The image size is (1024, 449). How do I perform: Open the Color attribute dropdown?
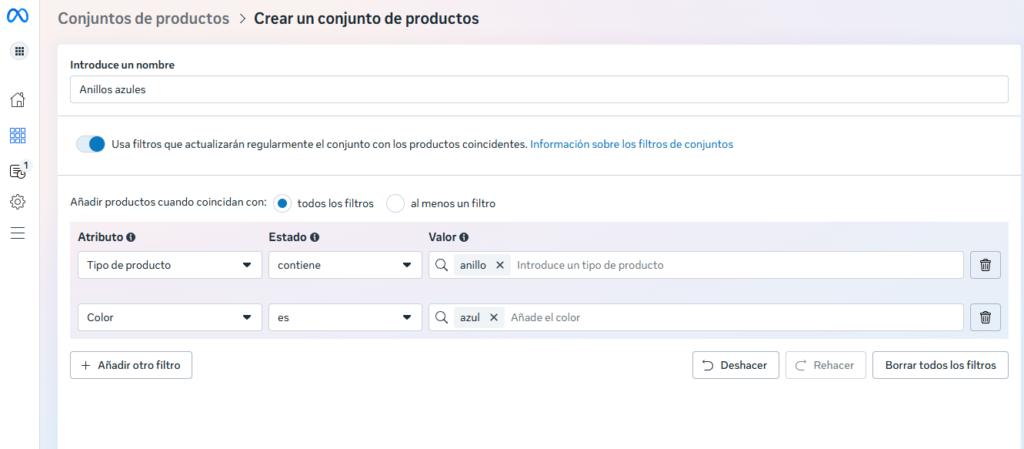170,317
